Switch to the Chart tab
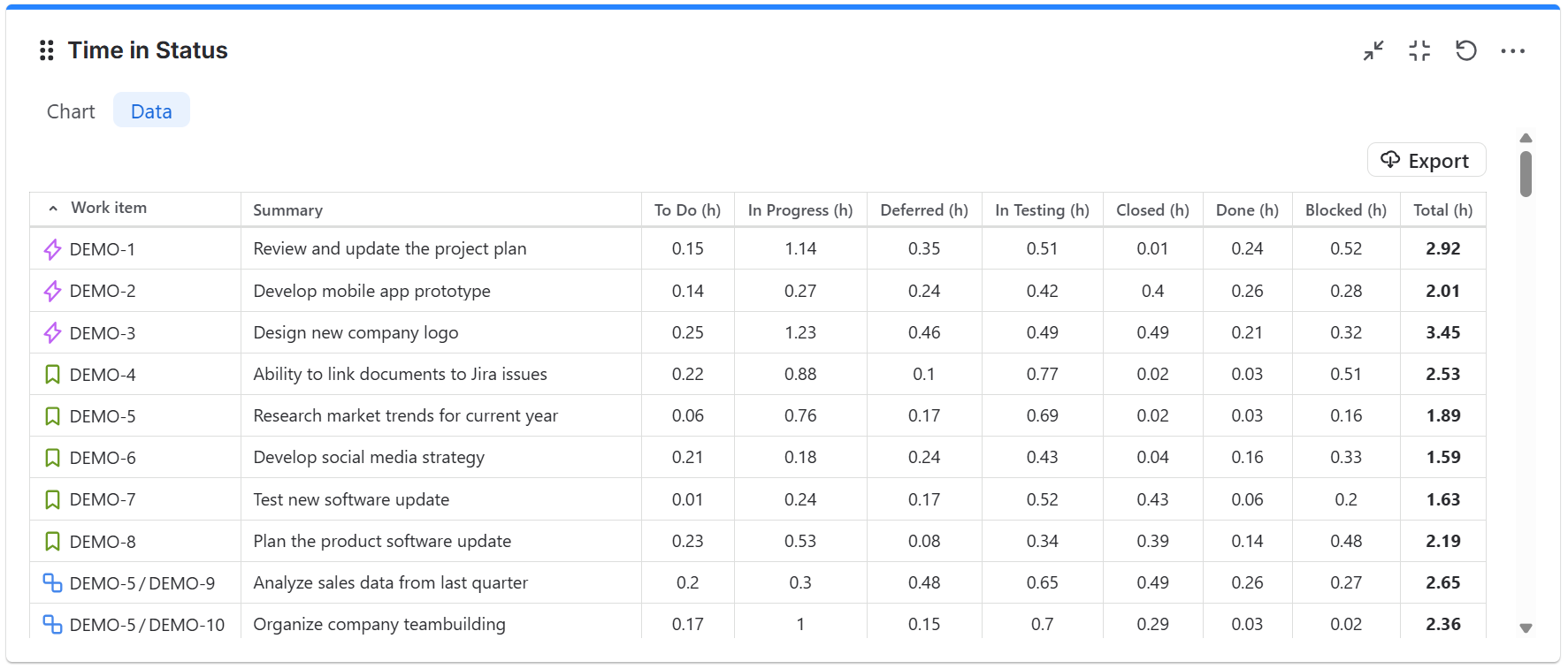 [x=71, y=111]
